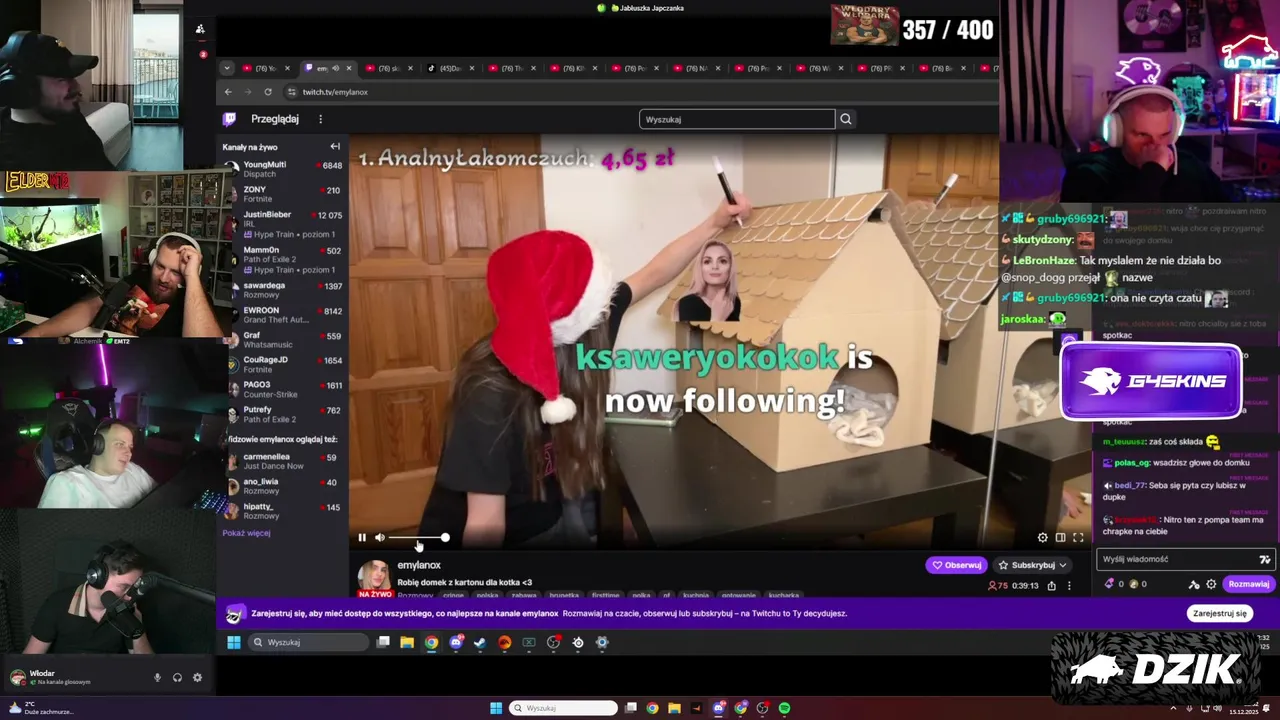Viewport: 1280px width, 720px height.
Task: Open PAGO3 Counter-Strike channel
Action: (x=283, y=389)
